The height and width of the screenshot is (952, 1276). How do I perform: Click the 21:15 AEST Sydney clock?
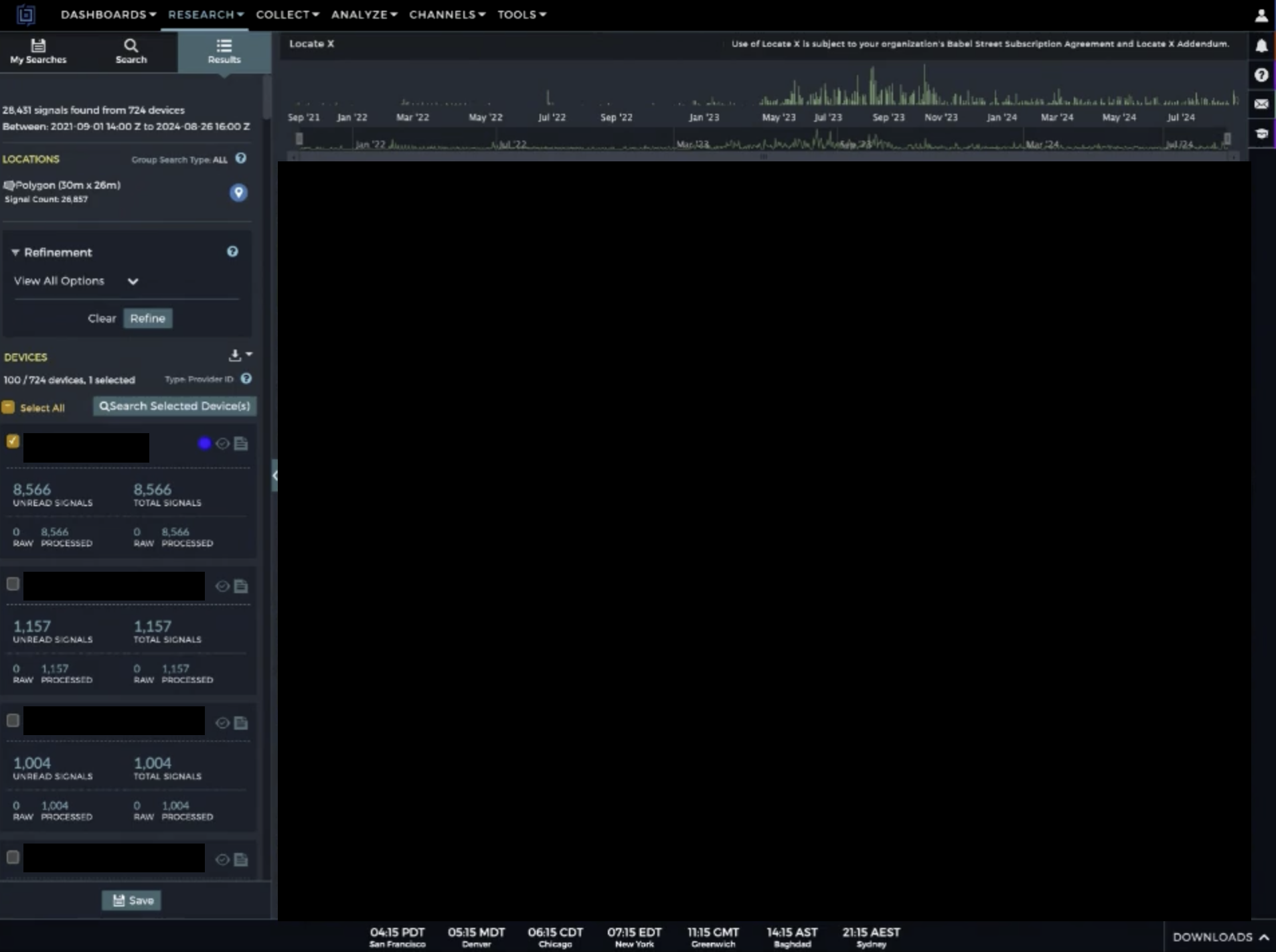click(871, 937)
